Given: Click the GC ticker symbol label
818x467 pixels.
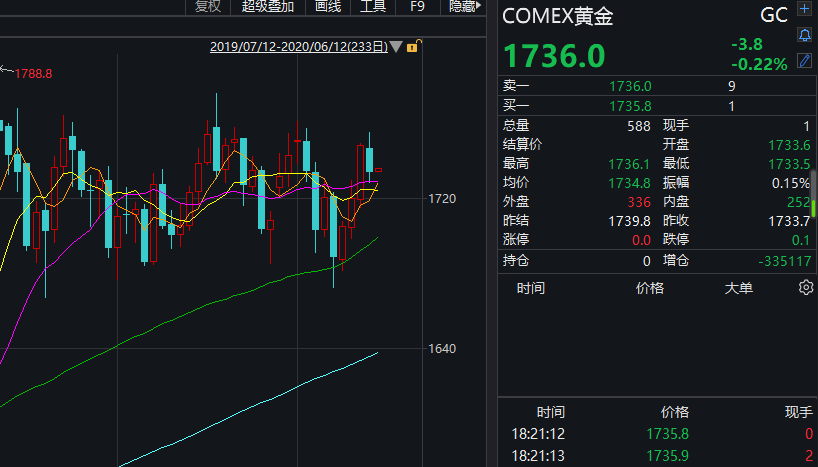Looking at the screenshot, I should (x=774, y=15).
